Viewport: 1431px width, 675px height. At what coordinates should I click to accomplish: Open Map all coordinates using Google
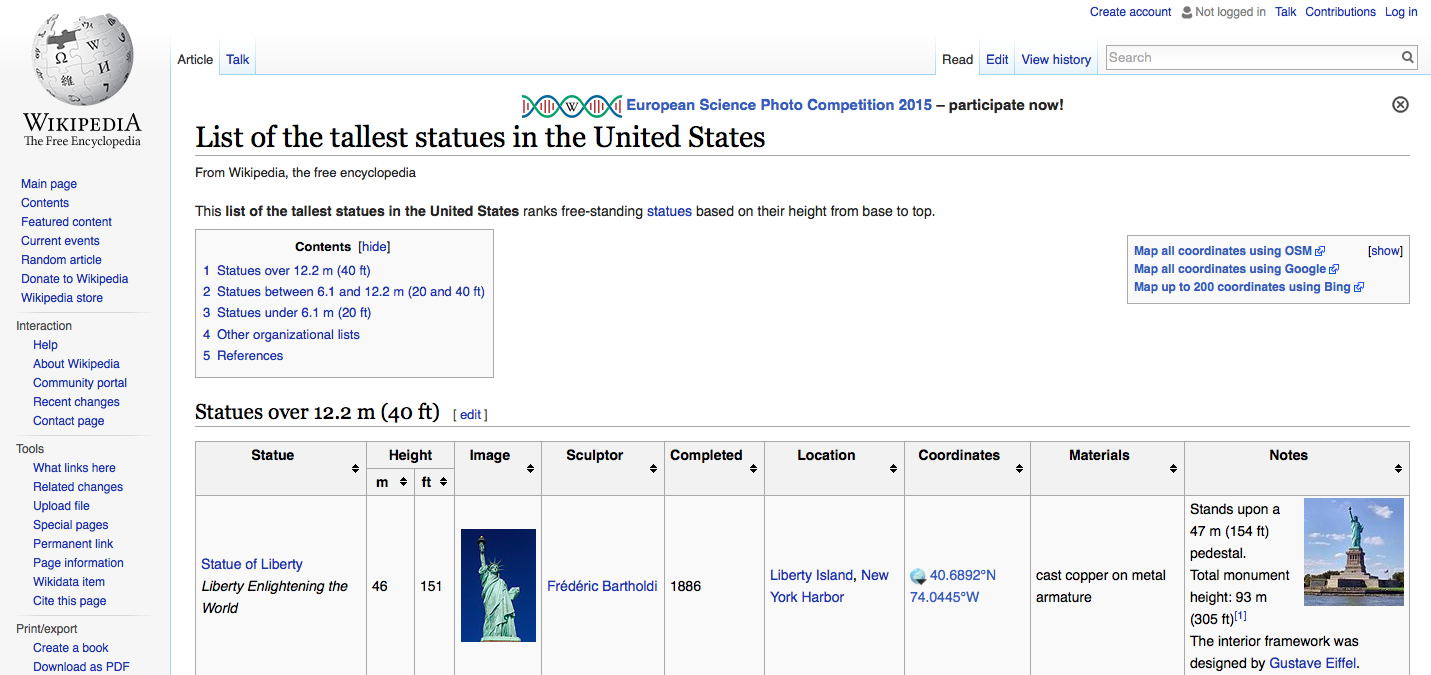[x=1230, y=269]
